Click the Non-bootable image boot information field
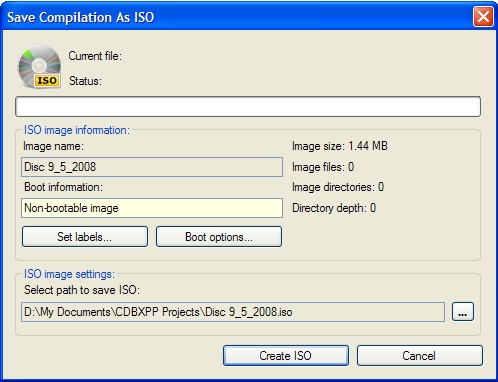Image resolution: width=498 pixels, height=382 pixels. coord(152,208)
